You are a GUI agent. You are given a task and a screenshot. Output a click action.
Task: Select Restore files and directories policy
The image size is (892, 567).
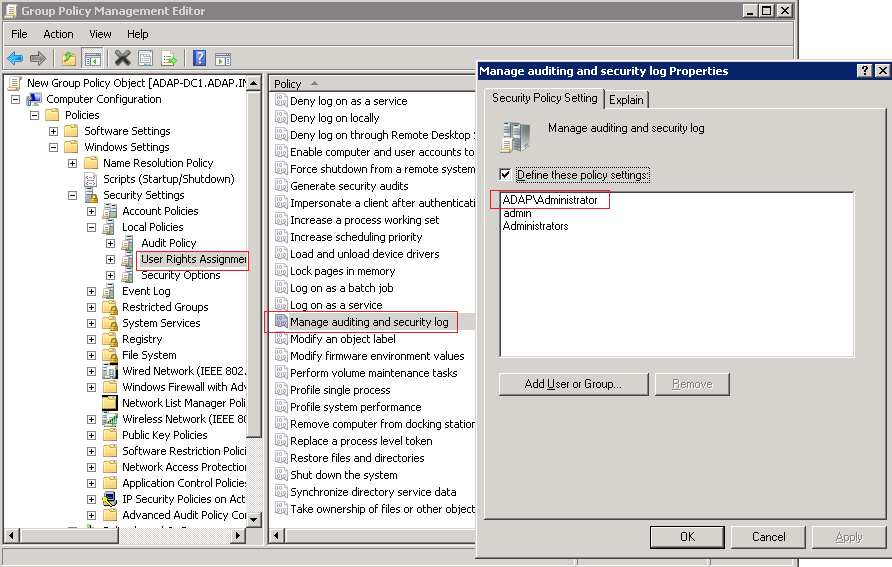(357, 458)
